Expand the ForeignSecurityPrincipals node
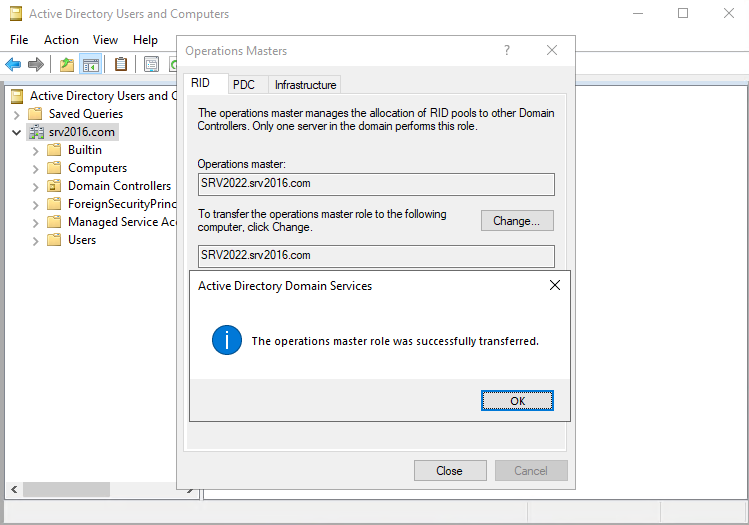Image resolution: width=749 pixels, height=525 pixels. tap(35, 205)
